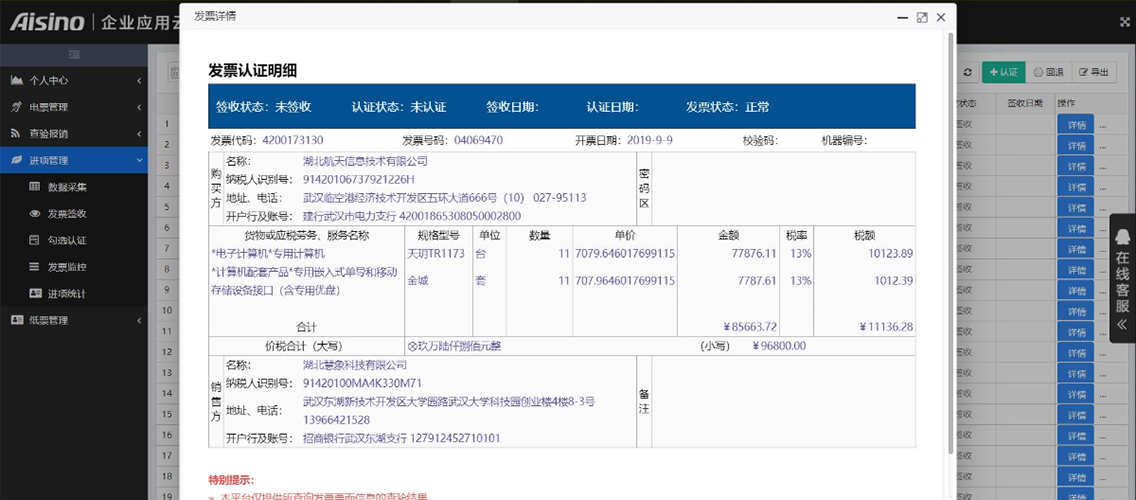The width and height of the screenshot is (1136, 500).
Task: Collapse the 进项管理 chevron
Action: pos(139,160)
